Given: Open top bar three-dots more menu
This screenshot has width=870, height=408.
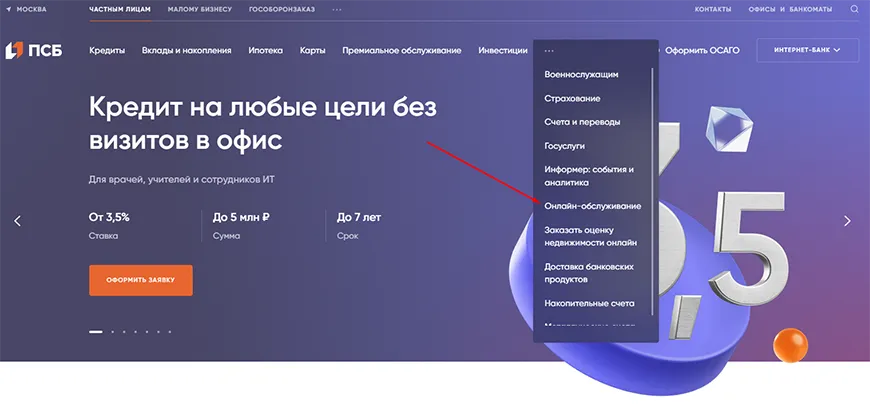Looking at the screenshot, I should click(336, 9).
